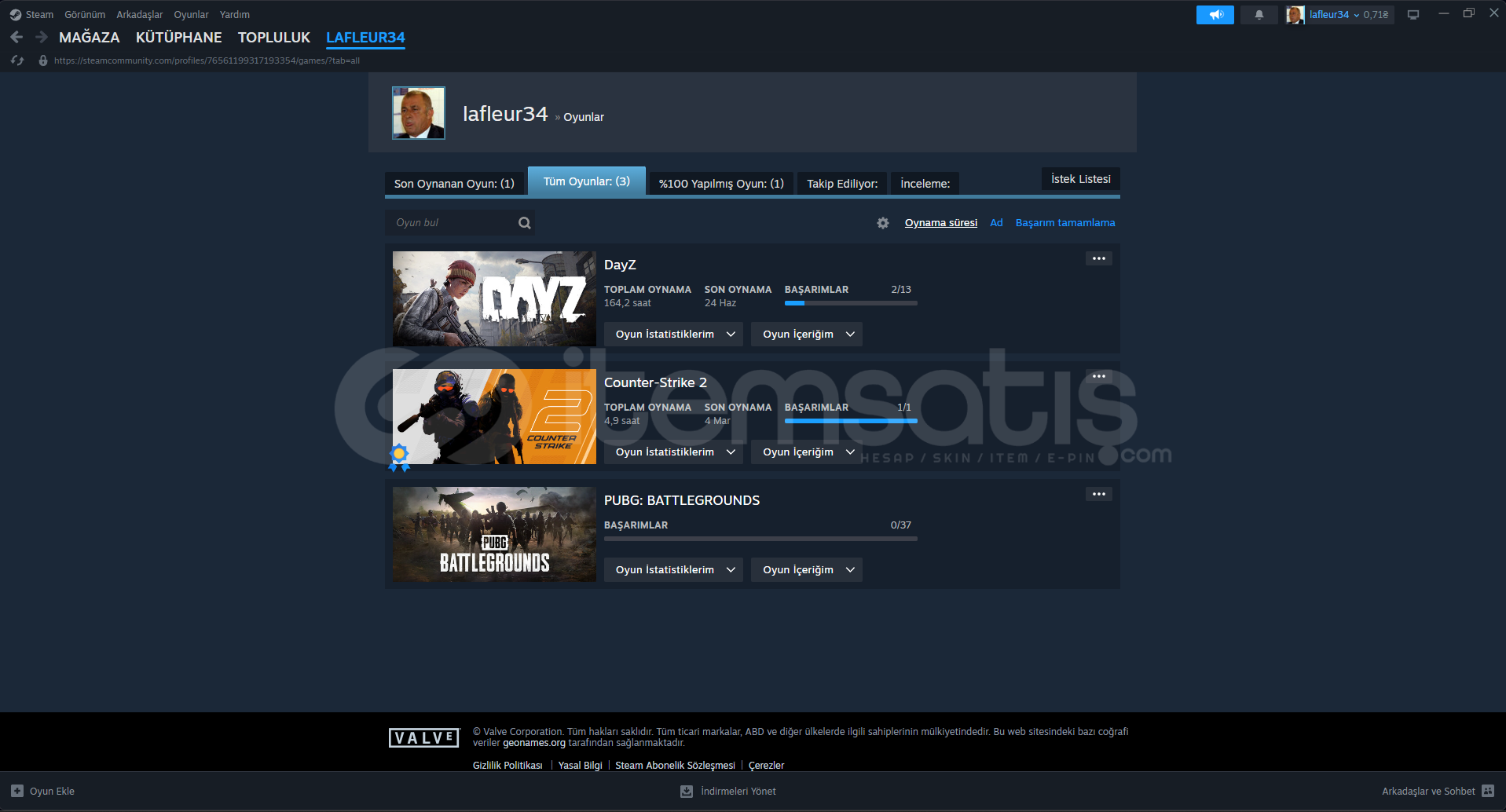Go forward with the forward arrow
The width and height of the screenshot is (1506, 812).
42,37
